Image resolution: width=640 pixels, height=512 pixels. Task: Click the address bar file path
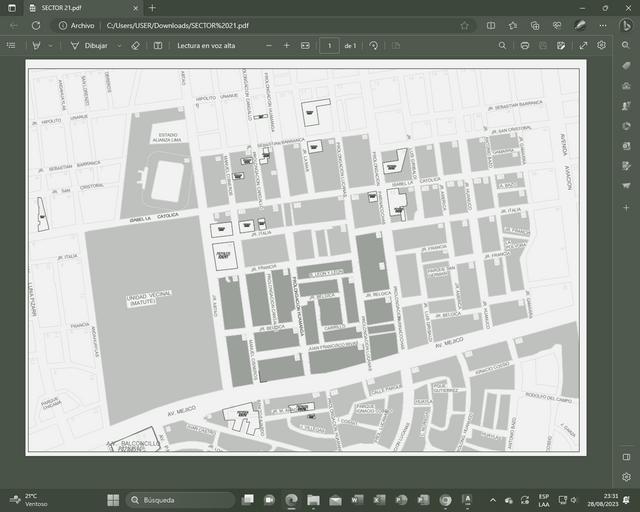tap(178, 25)
